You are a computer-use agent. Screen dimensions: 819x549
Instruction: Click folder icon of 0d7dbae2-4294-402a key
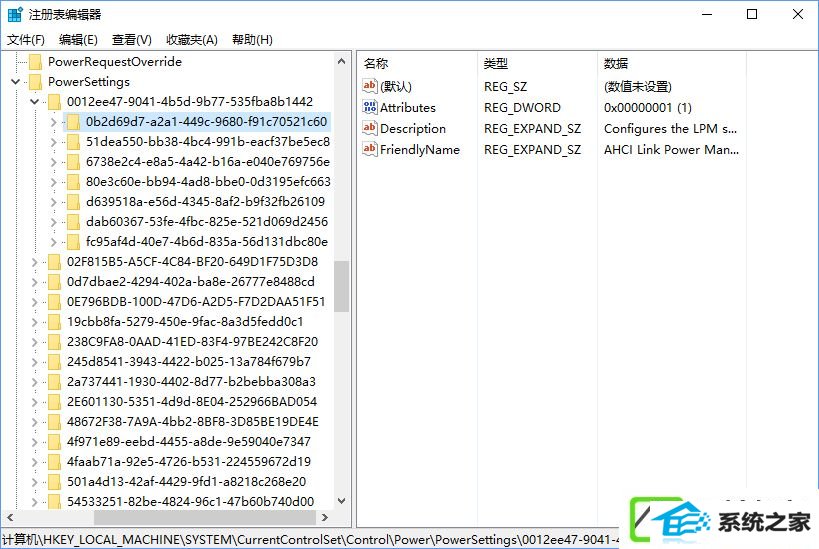click(54, 282)
